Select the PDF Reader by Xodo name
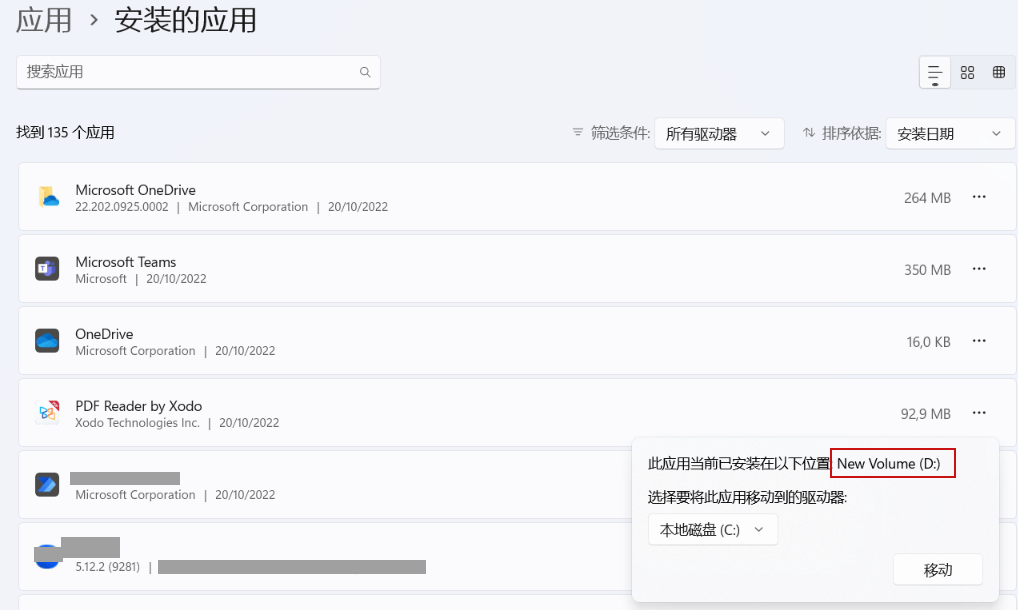 [138, 406]
